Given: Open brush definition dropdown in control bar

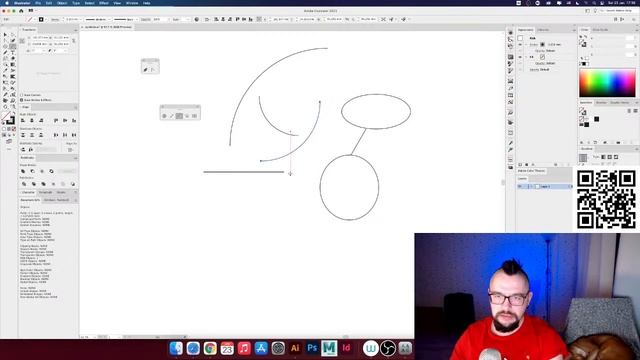Looking at the screenshot, I should pyautogui.click(x=136, y=19).
